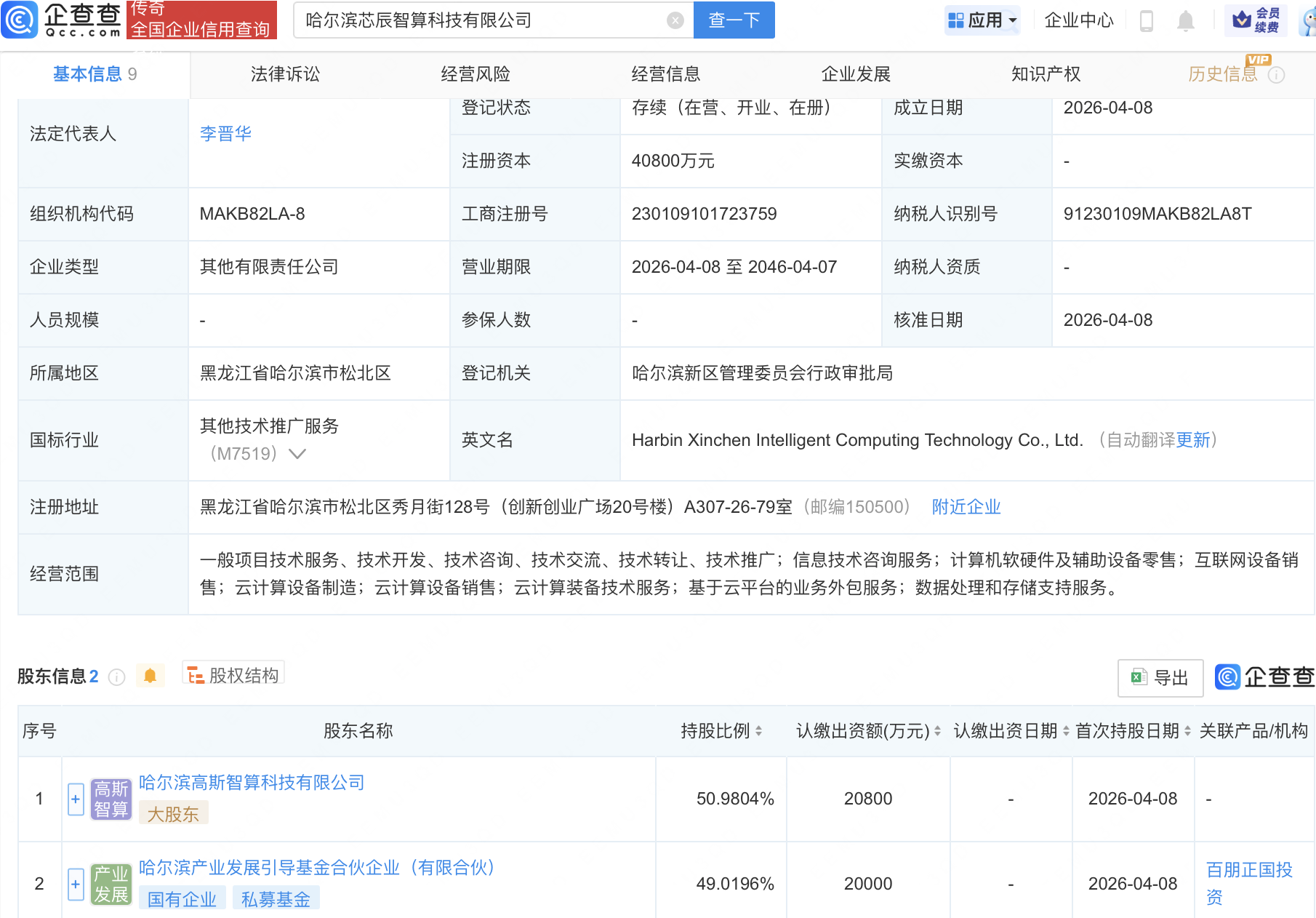Open legal representative 李晋华 link
Viewport: 1316px width, 918px height.
click(225, 134)
